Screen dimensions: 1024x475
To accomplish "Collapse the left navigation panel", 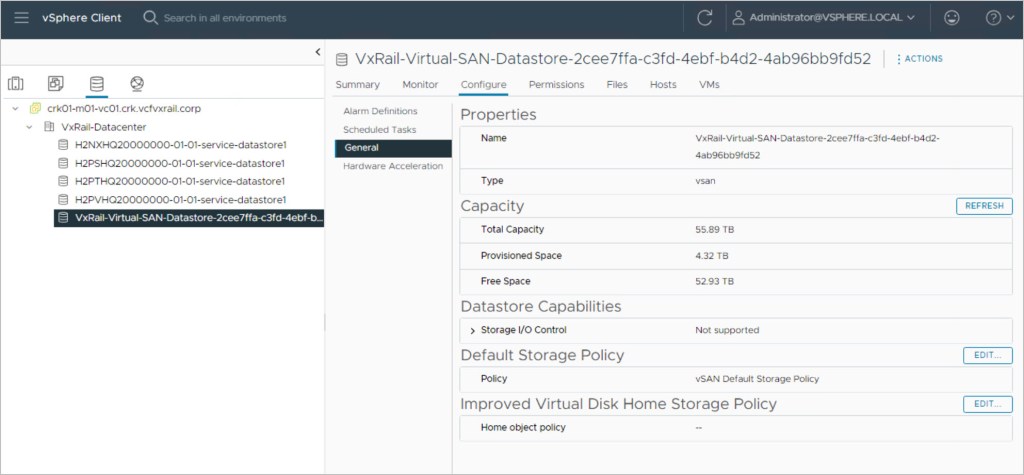I will coord(318,52).
